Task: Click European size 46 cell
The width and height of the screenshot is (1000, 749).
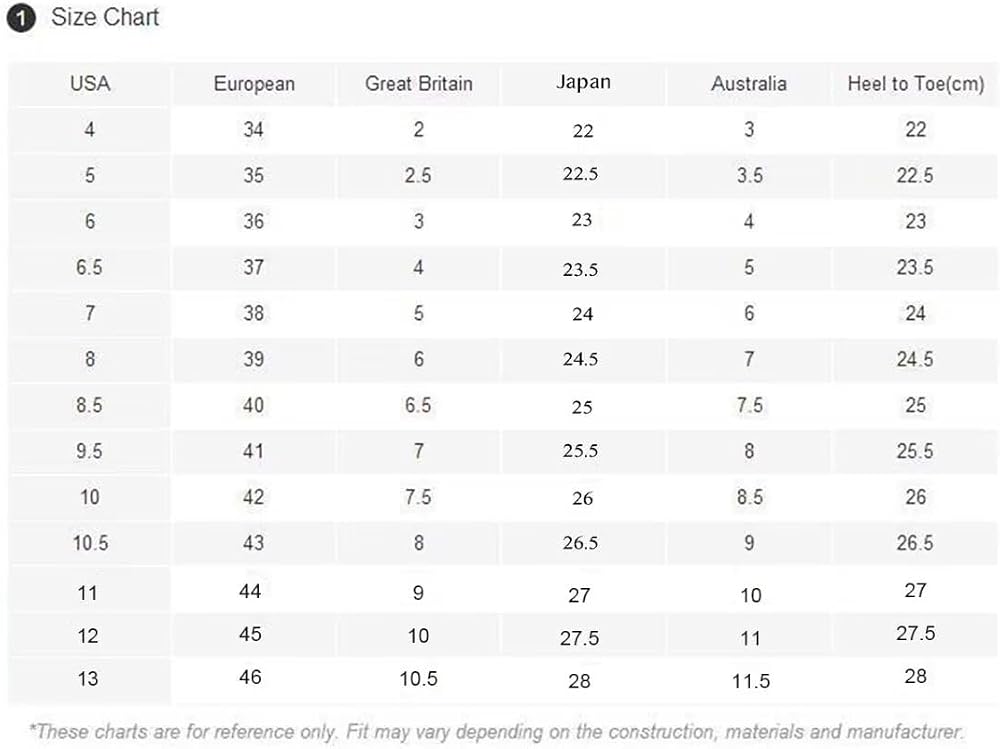Action: 250,677
